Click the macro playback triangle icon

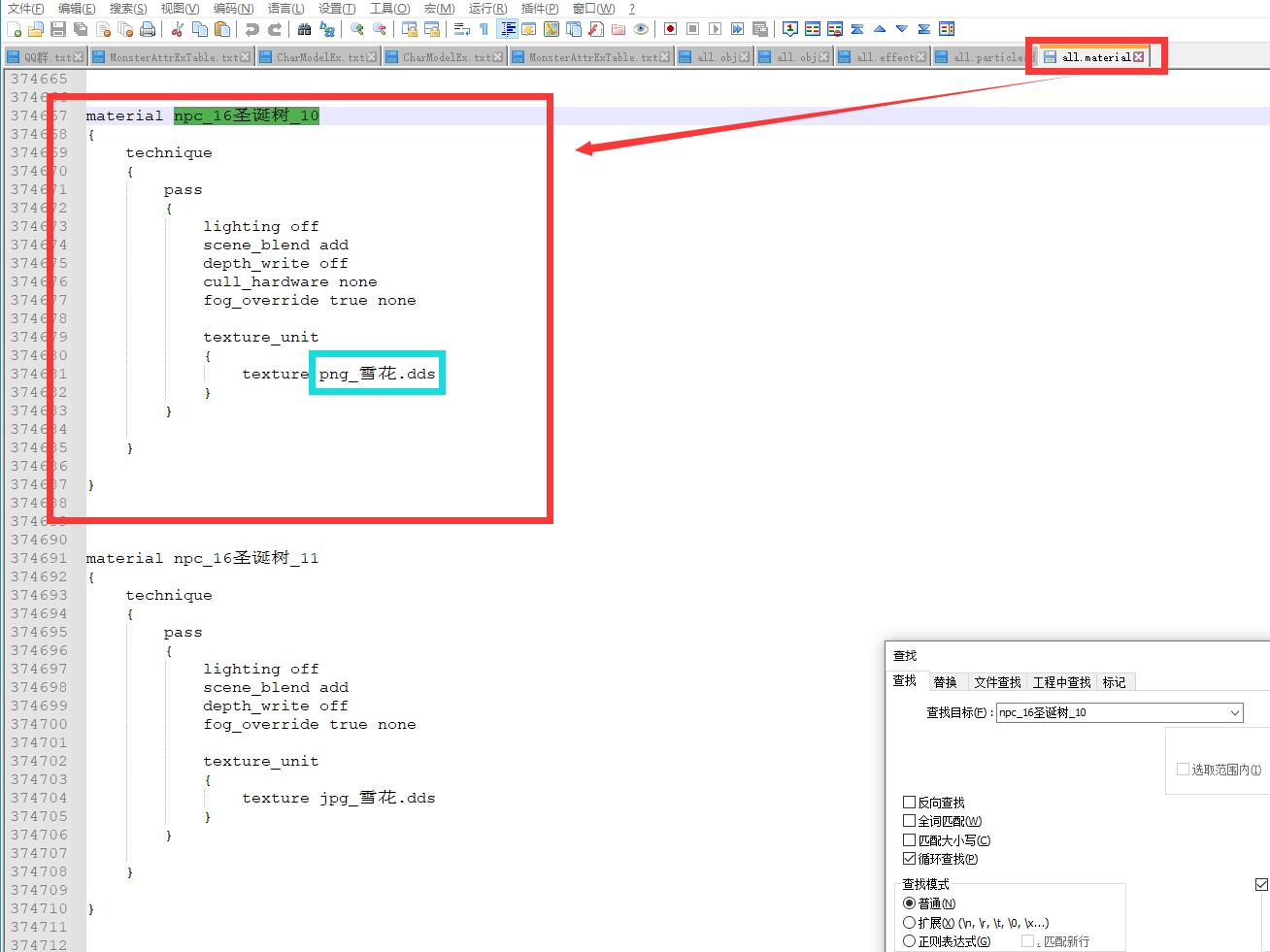(x=715, y=29)
